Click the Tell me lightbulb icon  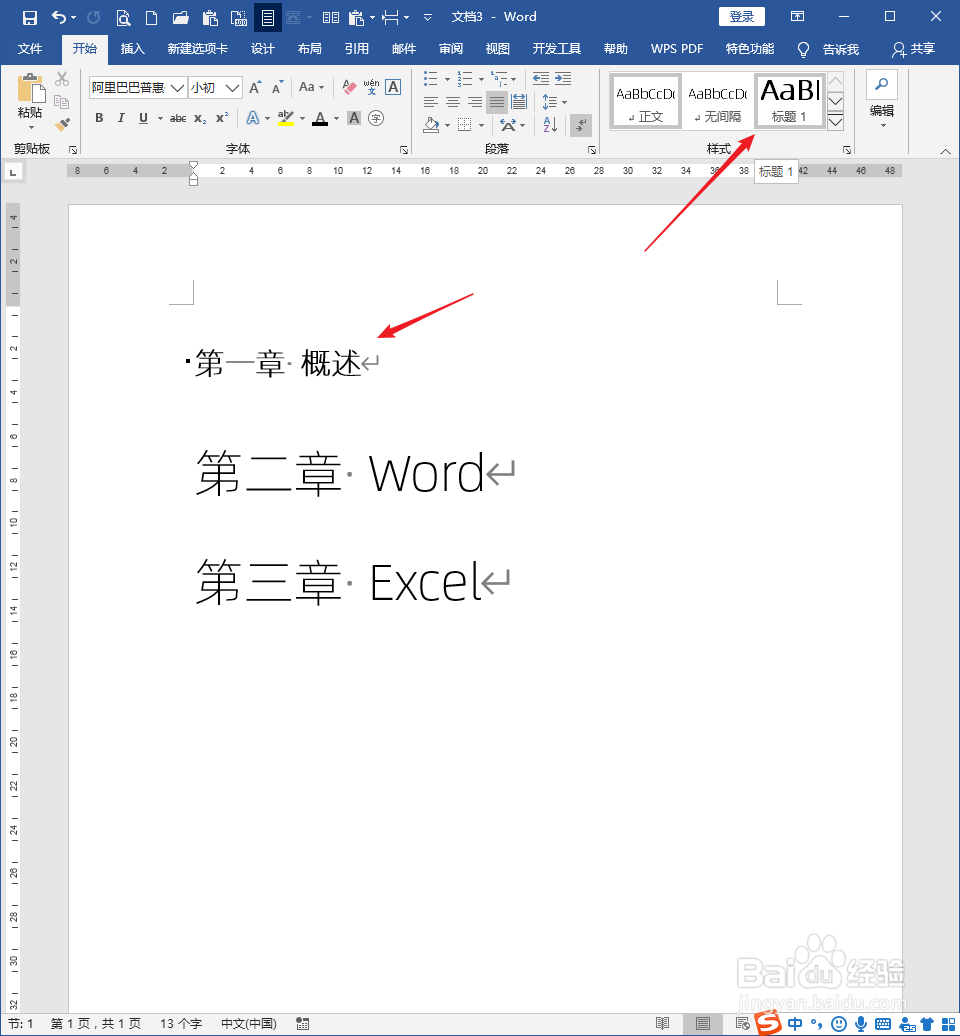click(x=803, y=50)
